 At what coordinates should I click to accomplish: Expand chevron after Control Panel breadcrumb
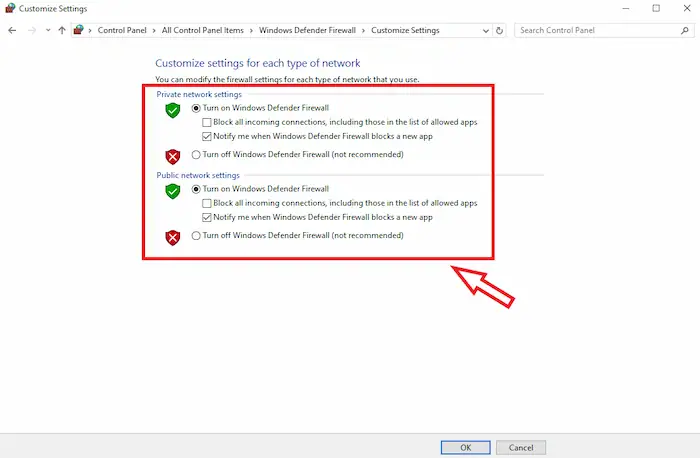click(x=154, y=31)
